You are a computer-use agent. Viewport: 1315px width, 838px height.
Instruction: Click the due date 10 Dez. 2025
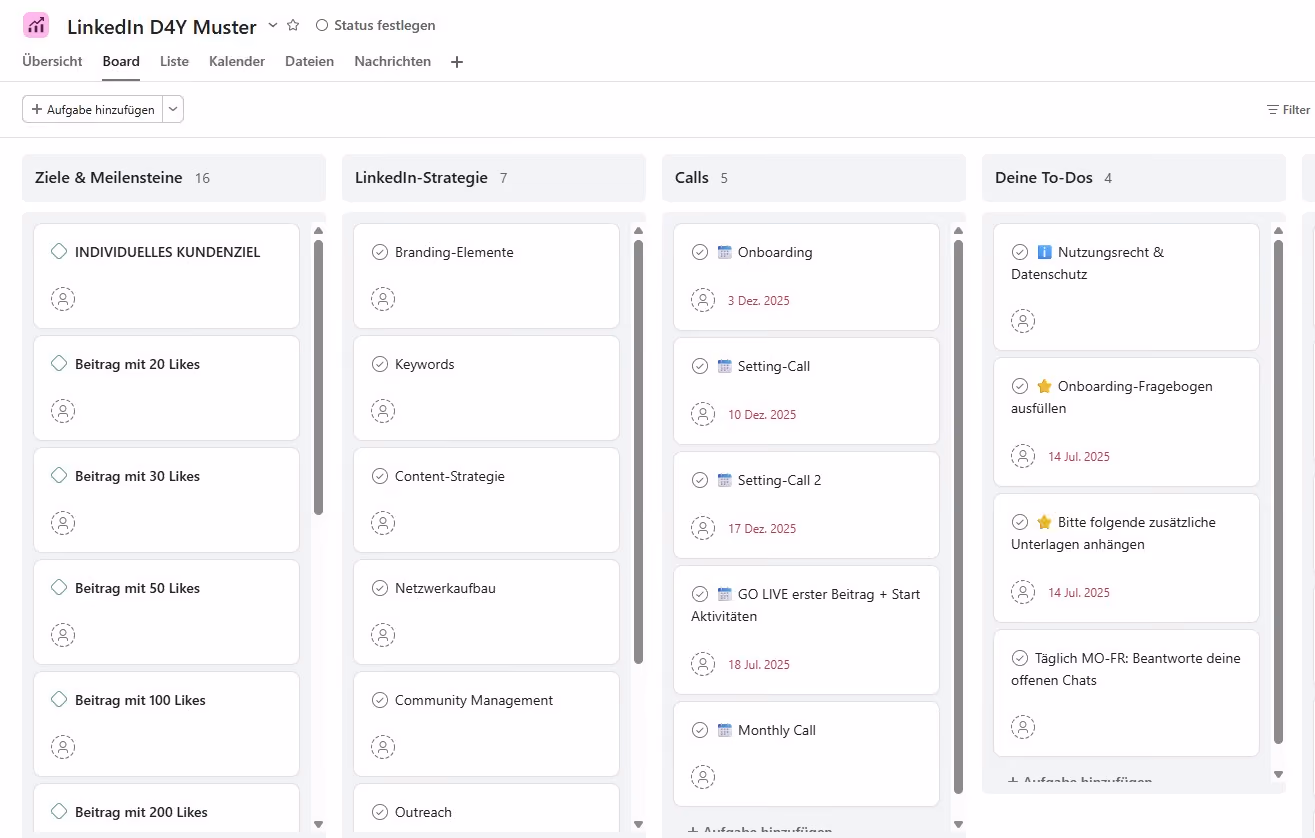click(762, 415)
